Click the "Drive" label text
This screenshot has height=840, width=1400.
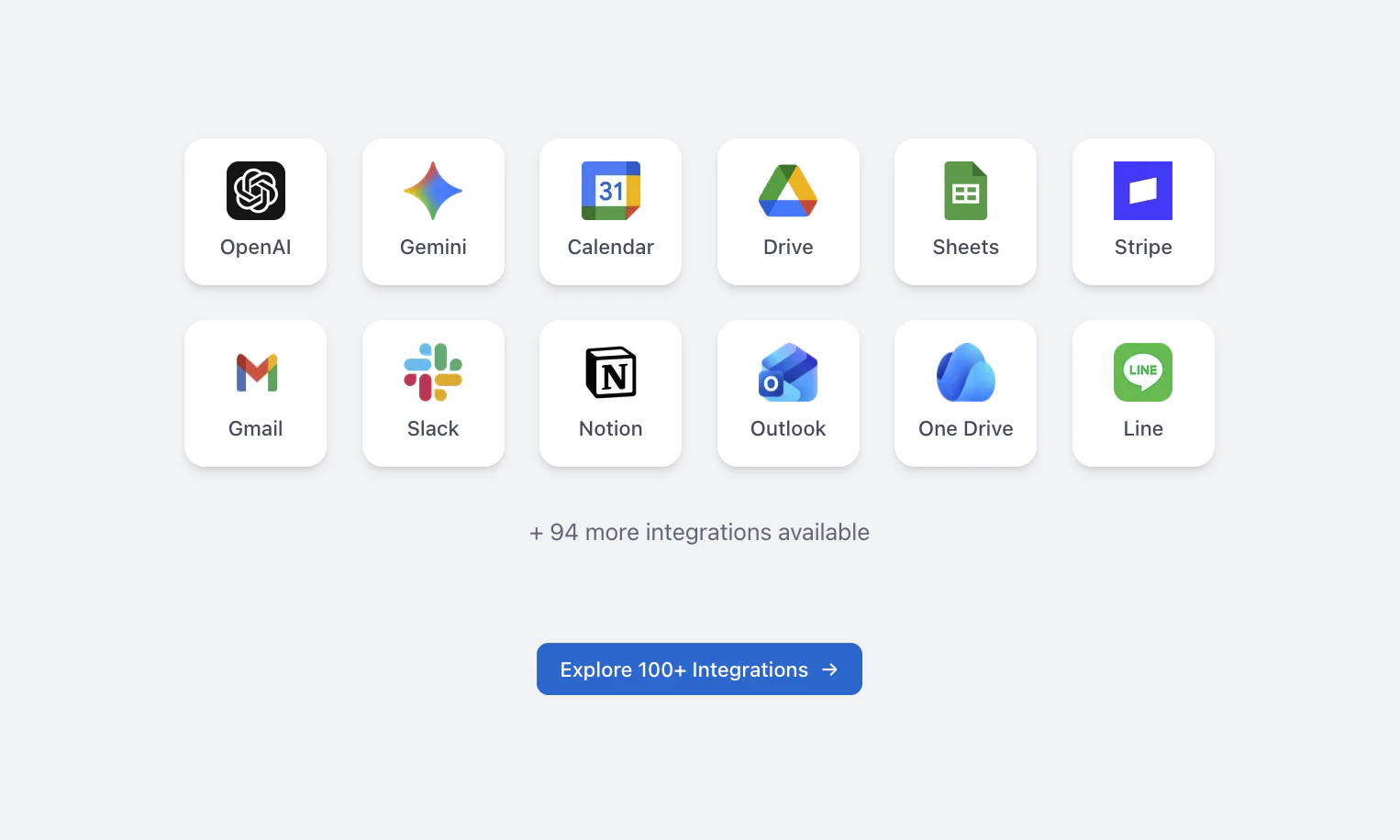pos(788,248)
